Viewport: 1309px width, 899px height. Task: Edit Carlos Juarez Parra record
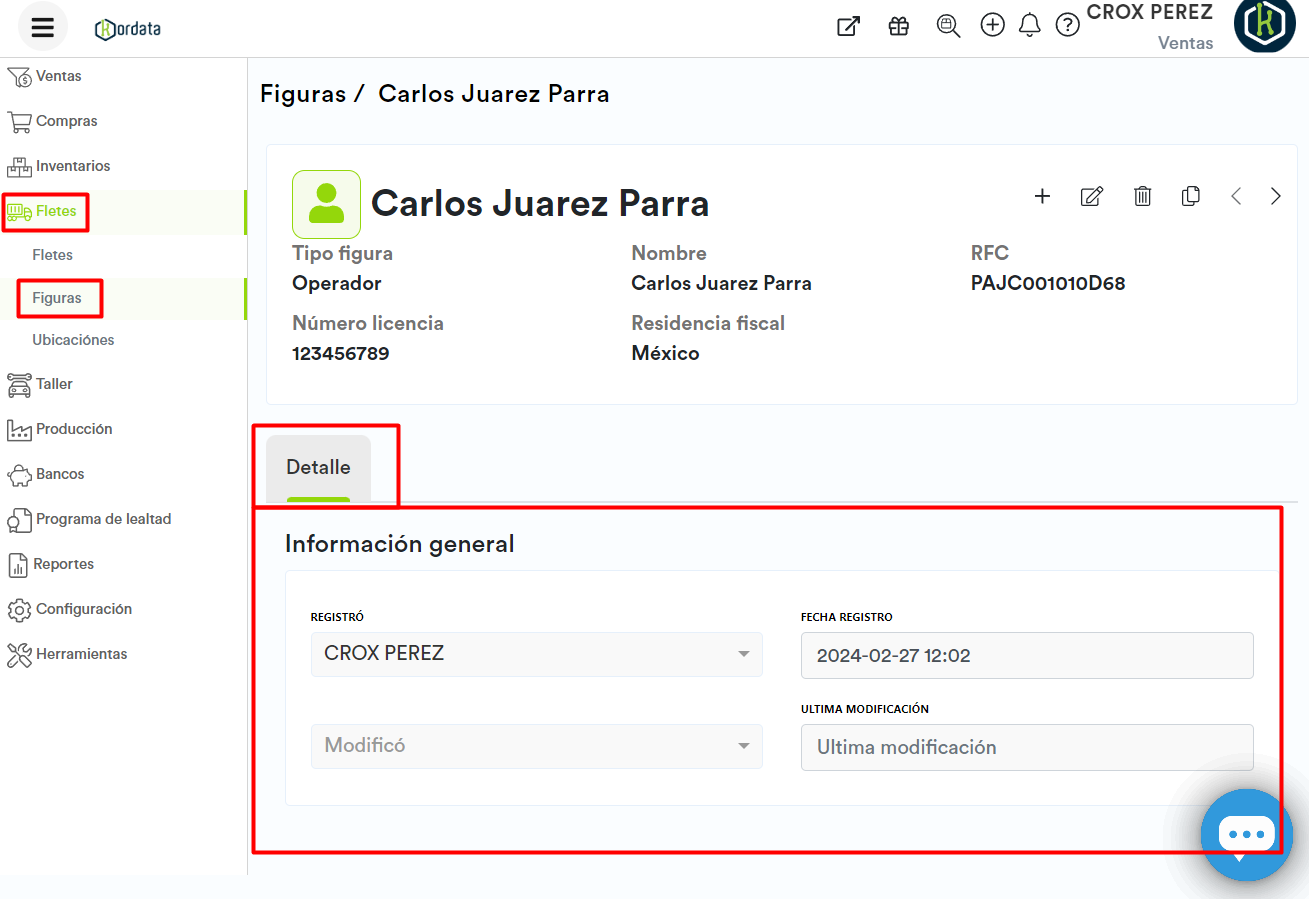(1091, 196)
